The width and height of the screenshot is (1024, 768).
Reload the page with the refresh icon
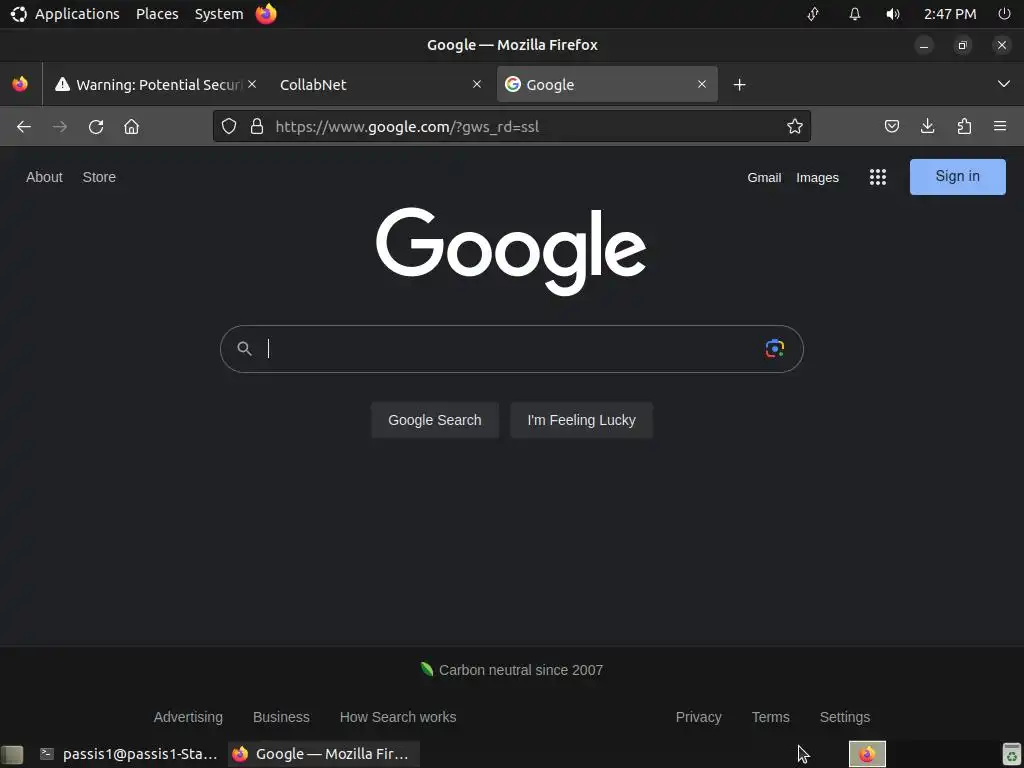(96, 127)
